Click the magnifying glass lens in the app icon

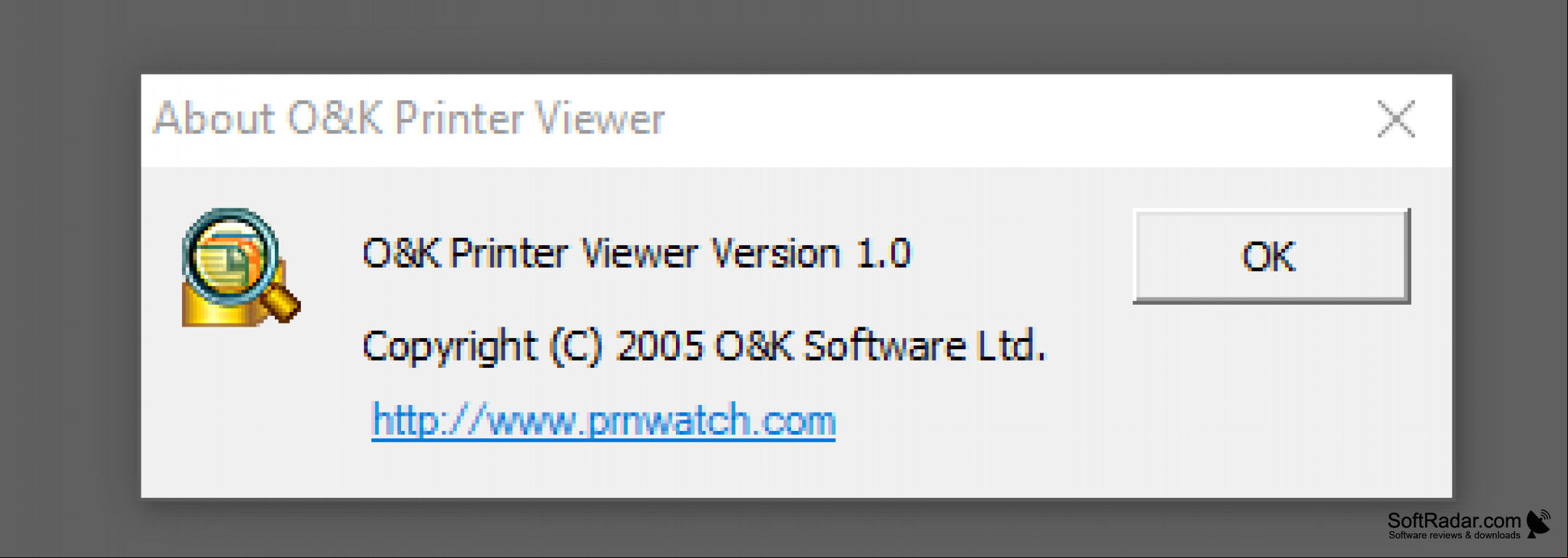tap(230, 257)
